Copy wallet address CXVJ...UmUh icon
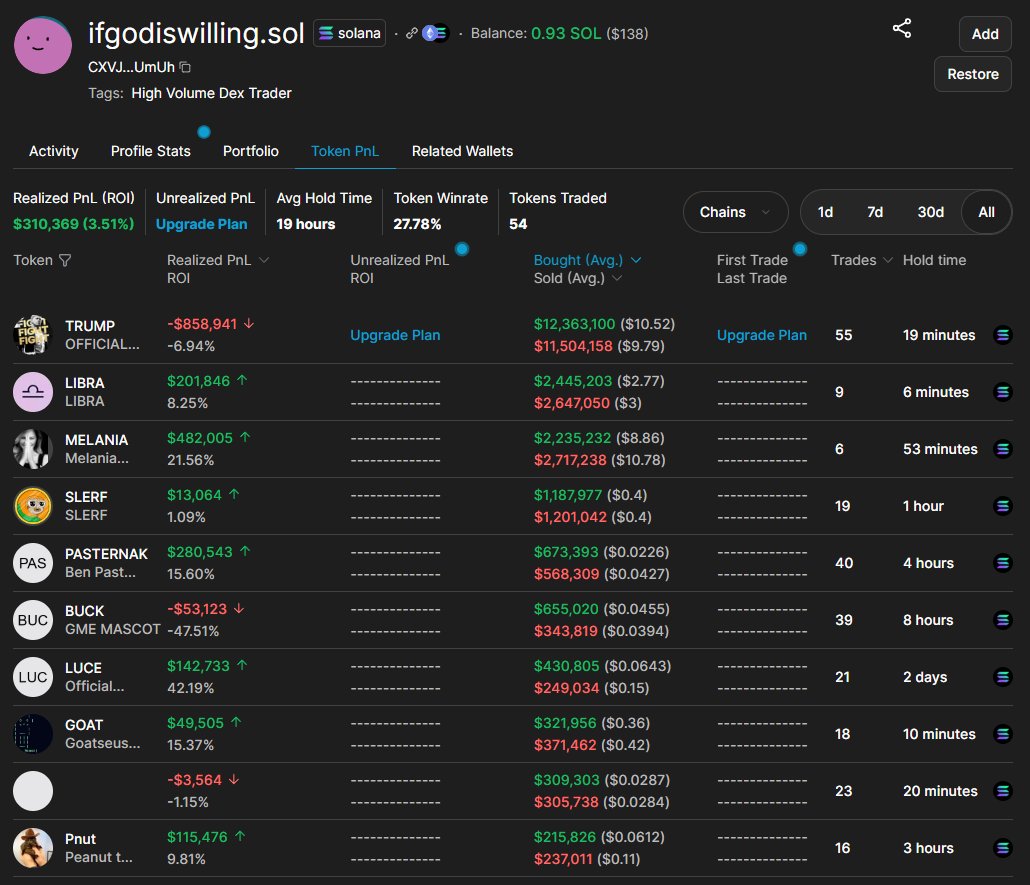The height and width of the screenshot is (885, 1030). [185, 67]
